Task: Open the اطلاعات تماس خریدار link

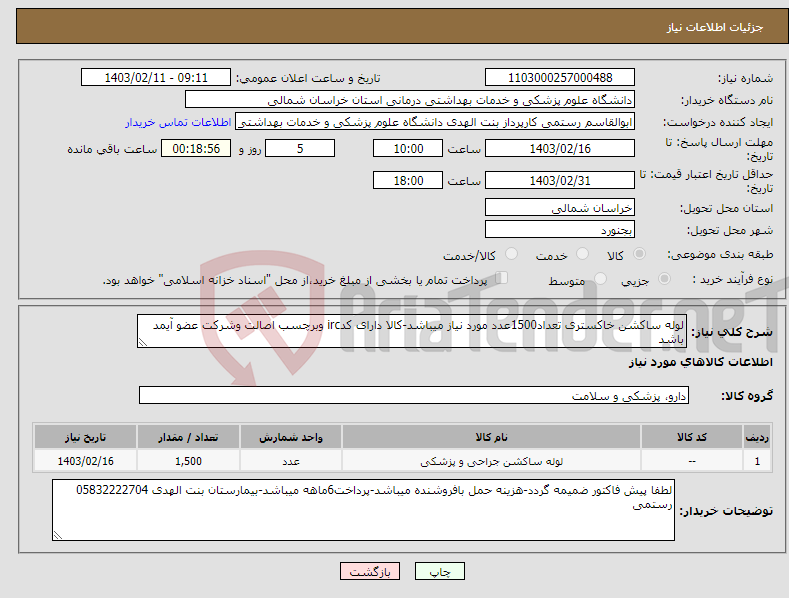Action: tap(178, 122)
